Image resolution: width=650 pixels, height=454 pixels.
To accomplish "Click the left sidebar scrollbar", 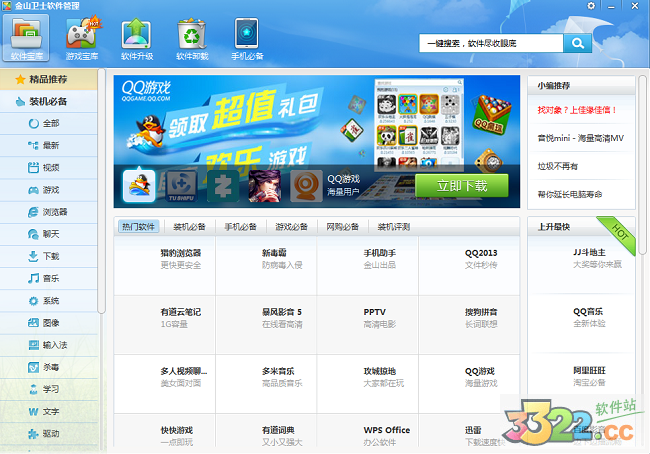I will point(102,191).
